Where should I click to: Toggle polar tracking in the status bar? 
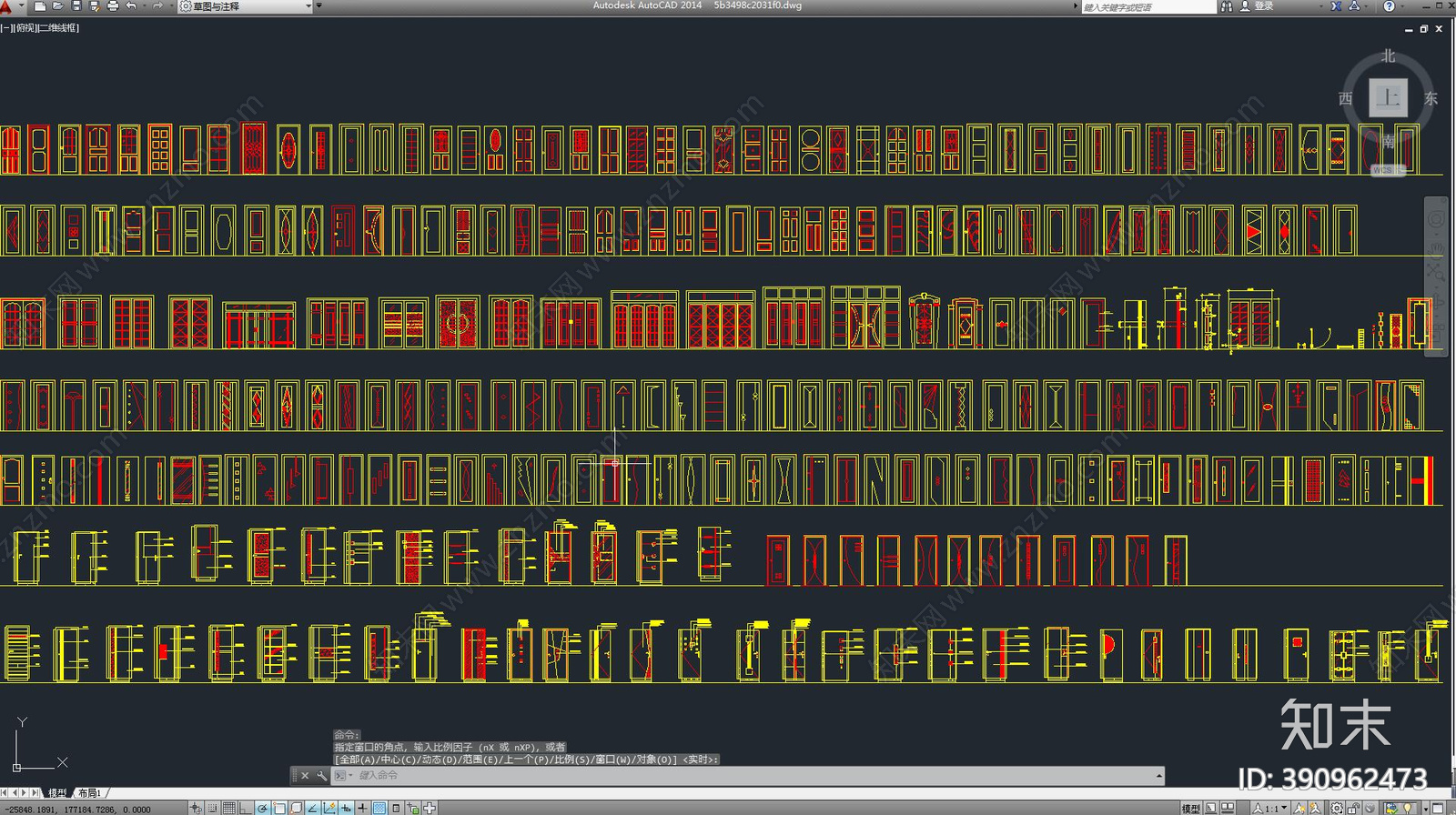[263, 808]
